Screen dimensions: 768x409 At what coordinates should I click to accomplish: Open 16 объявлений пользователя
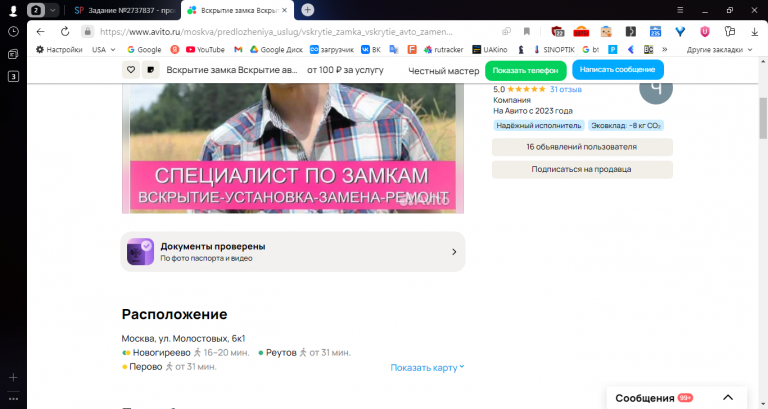pos(582,147)
